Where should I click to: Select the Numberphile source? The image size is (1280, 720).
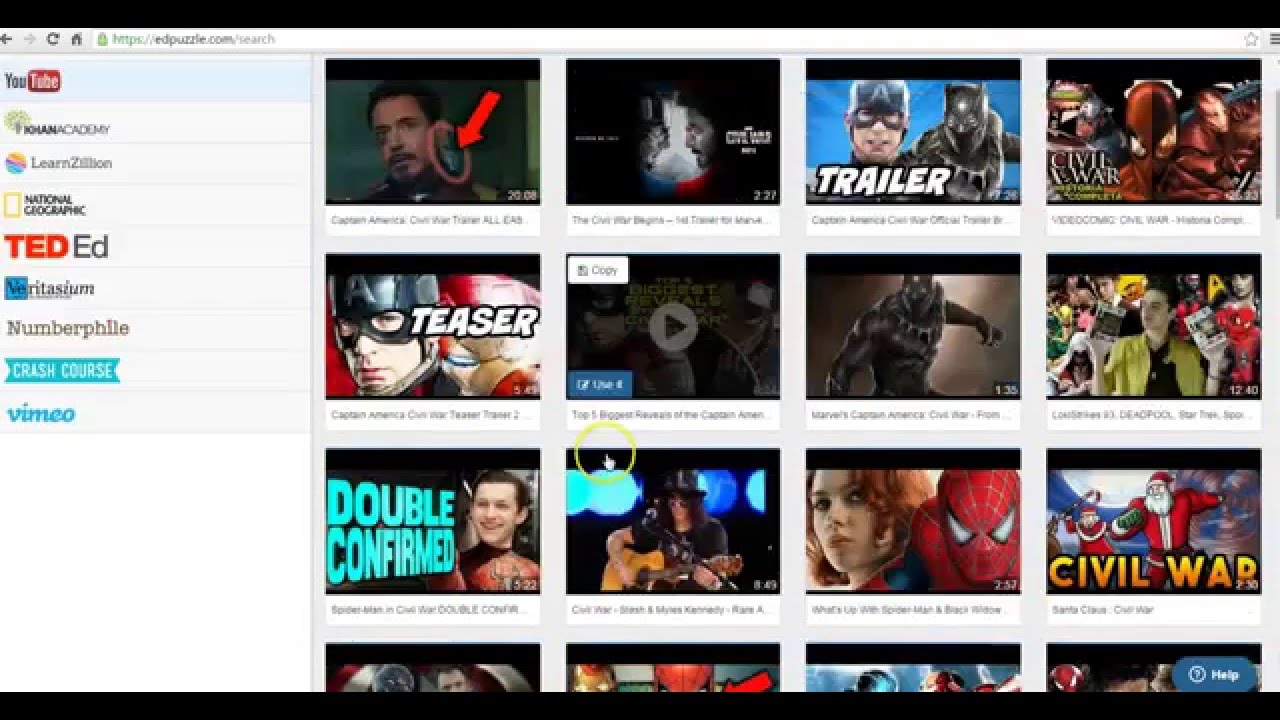[x=155, y=328]
